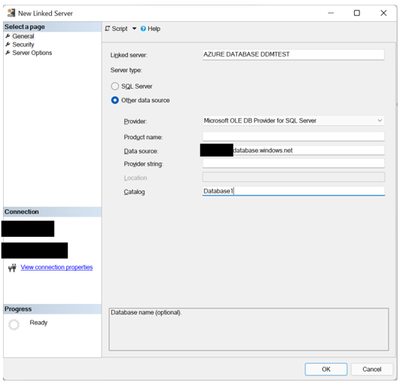The width and height of the screenshot is (400, 383).
Task: Open the Security page
Action: [x=23, y=44]
